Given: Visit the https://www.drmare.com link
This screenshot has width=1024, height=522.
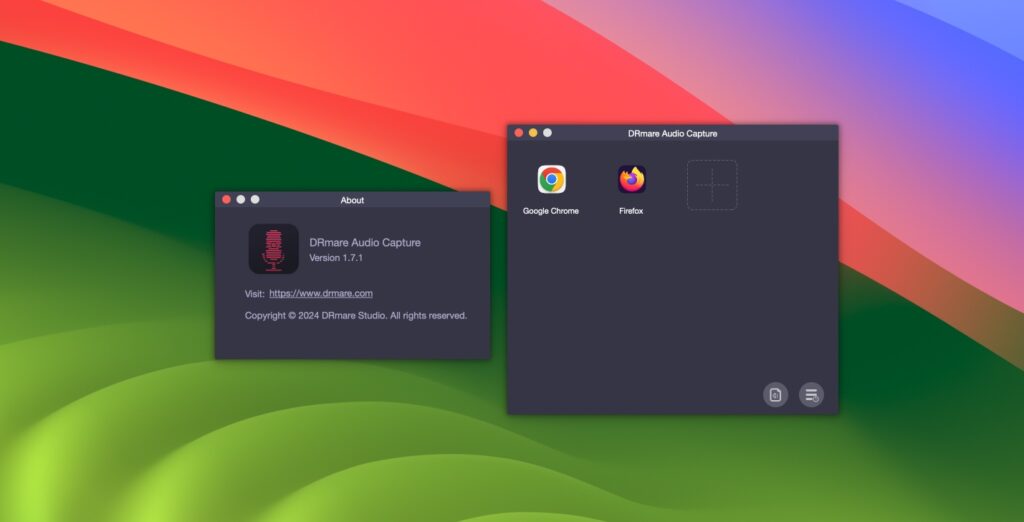Looking at the screenshot, I should (x=321, y=294).
